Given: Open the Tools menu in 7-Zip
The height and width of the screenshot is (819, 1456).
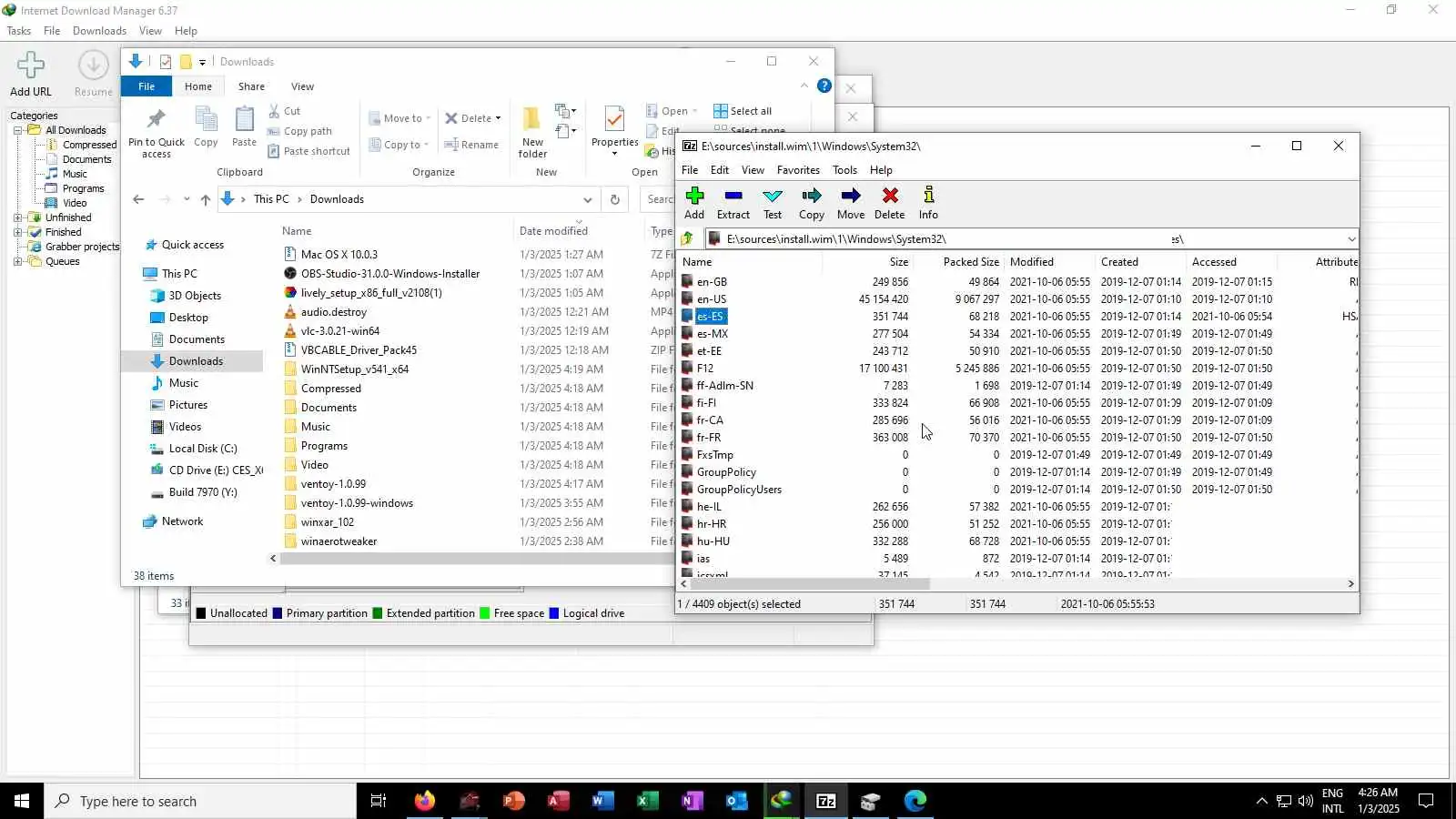Looking at the screenshot, I should [x=844, y=170].
